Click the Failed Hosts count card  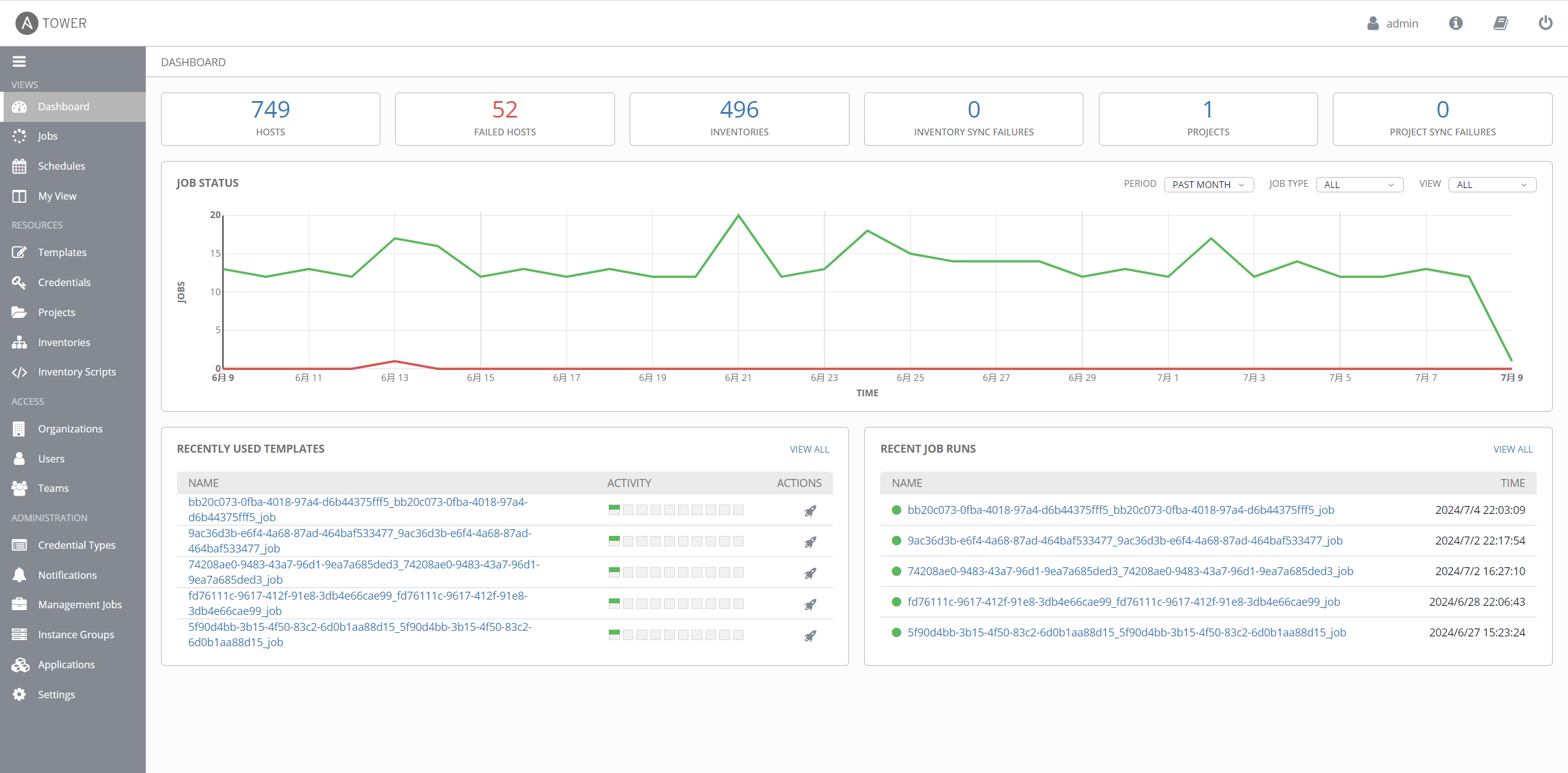pos(505,119)
